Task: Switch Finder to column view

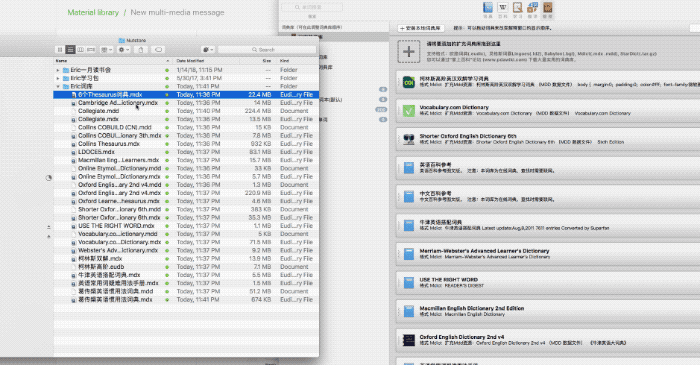Action: 81,50
